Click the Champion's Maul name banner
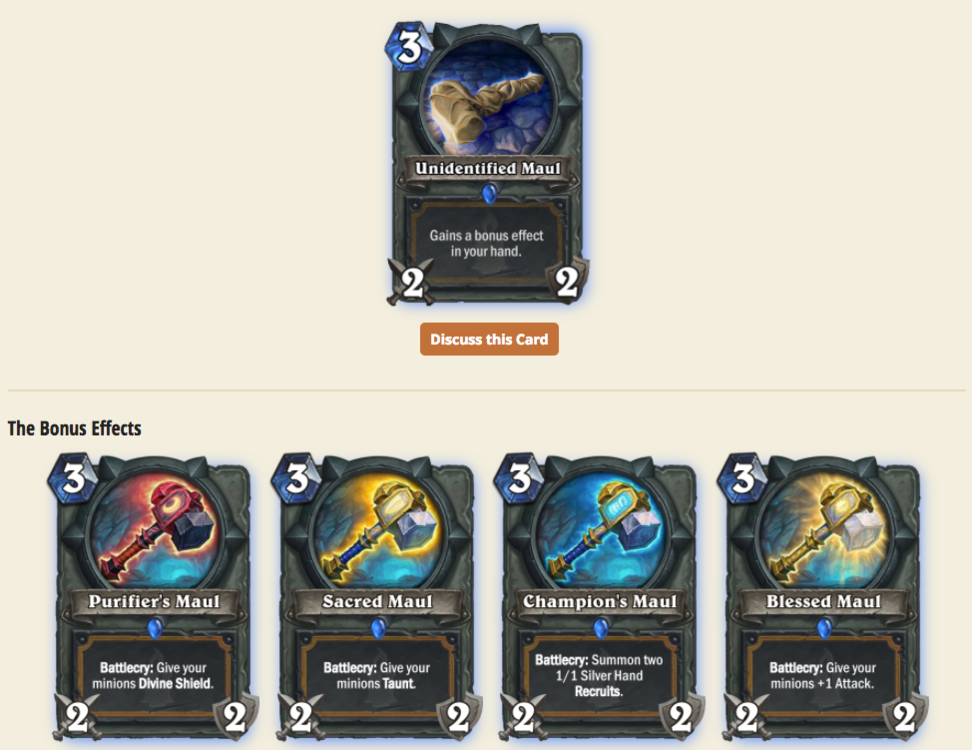This screenshot has height=750, width=972. coord(599,602)
